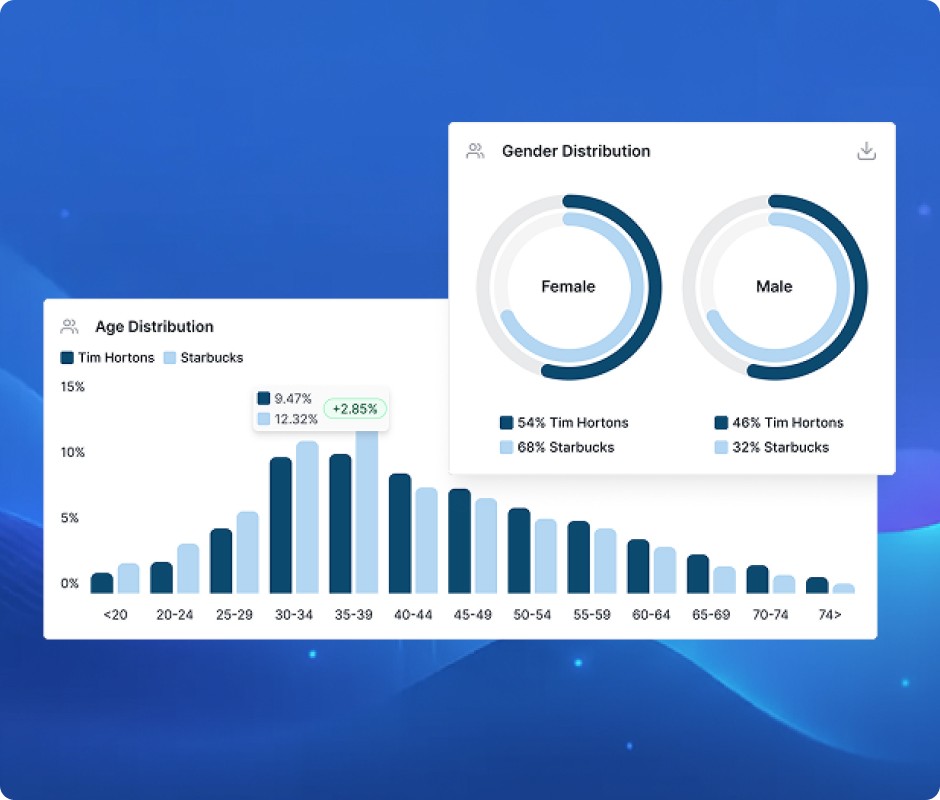Click the 70-74 age axis label

click(770, 615)
